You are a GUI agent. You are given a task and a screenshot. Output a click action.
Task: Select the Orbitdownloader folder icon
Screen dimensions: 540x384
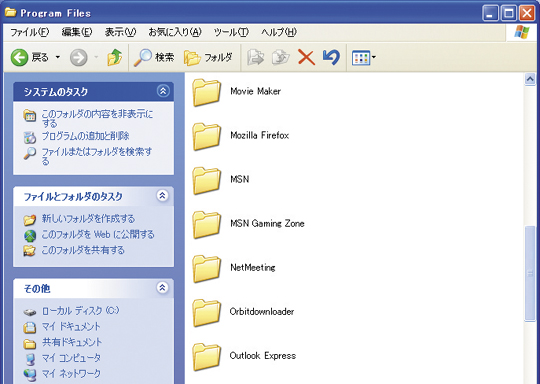(206, 312)
